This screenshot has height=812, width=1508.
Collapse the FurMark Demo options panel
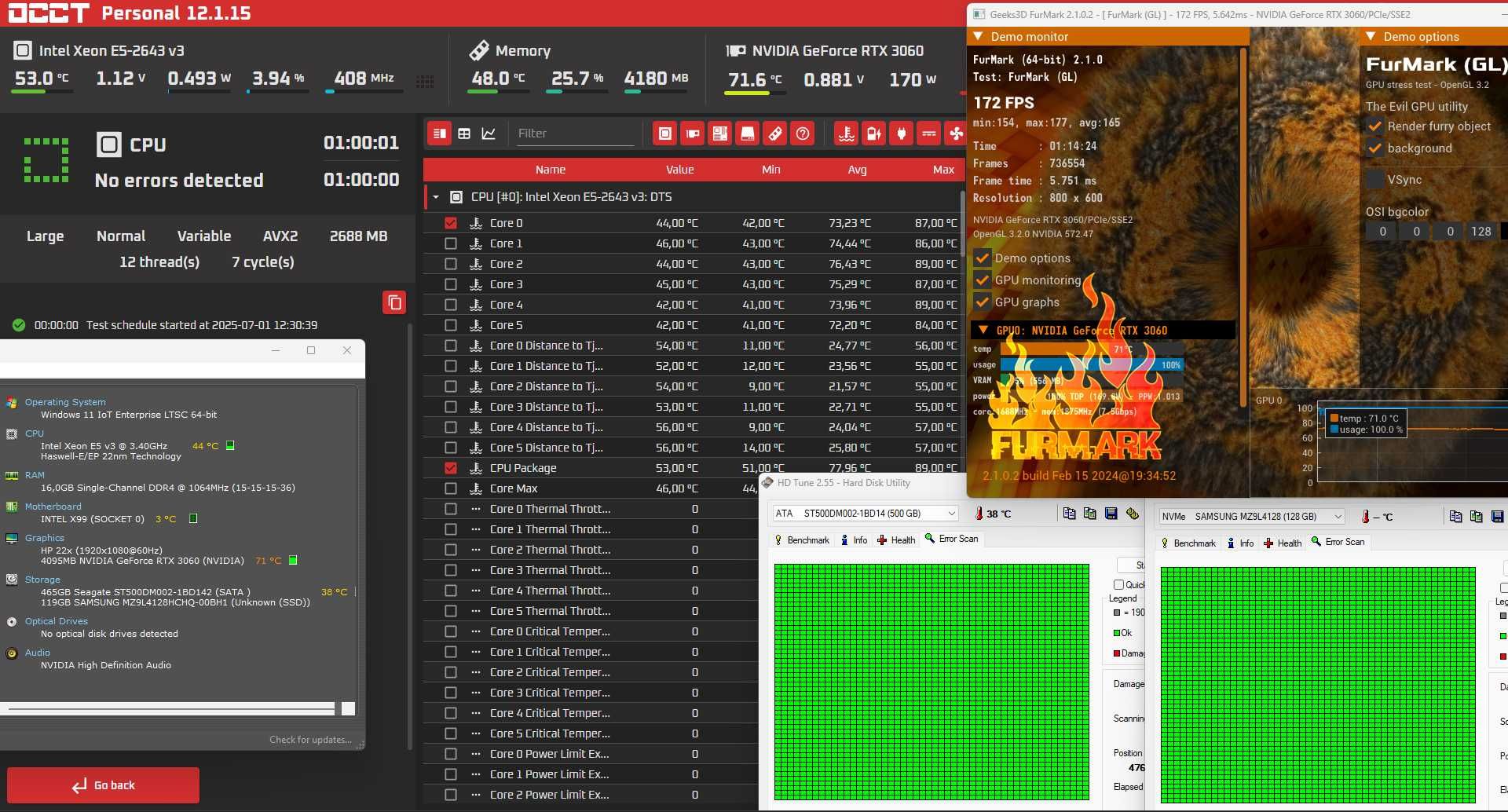[x=1371, y=37]
